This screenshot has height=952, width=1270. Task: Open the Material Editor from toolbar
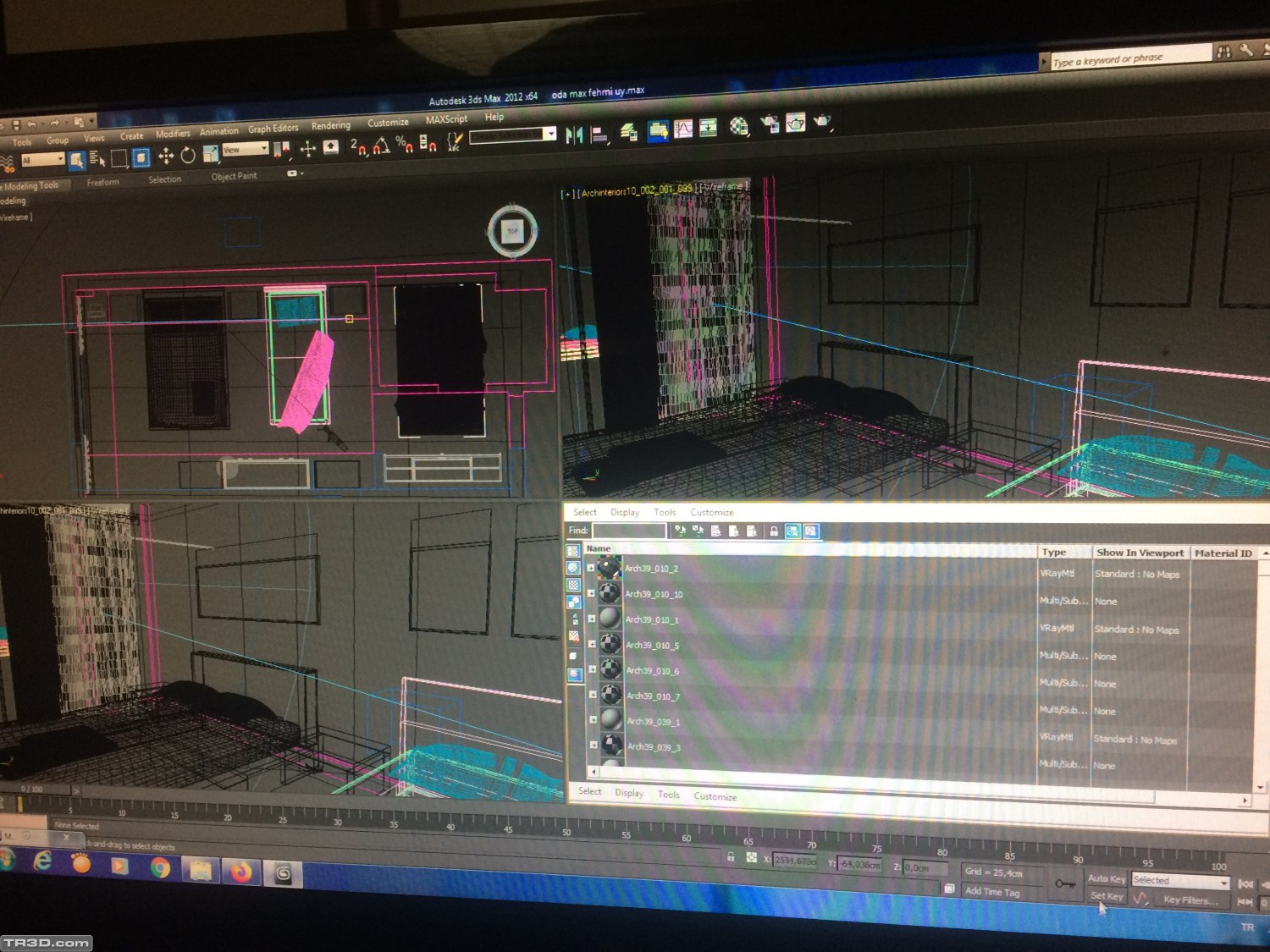[x=738, y=126]
